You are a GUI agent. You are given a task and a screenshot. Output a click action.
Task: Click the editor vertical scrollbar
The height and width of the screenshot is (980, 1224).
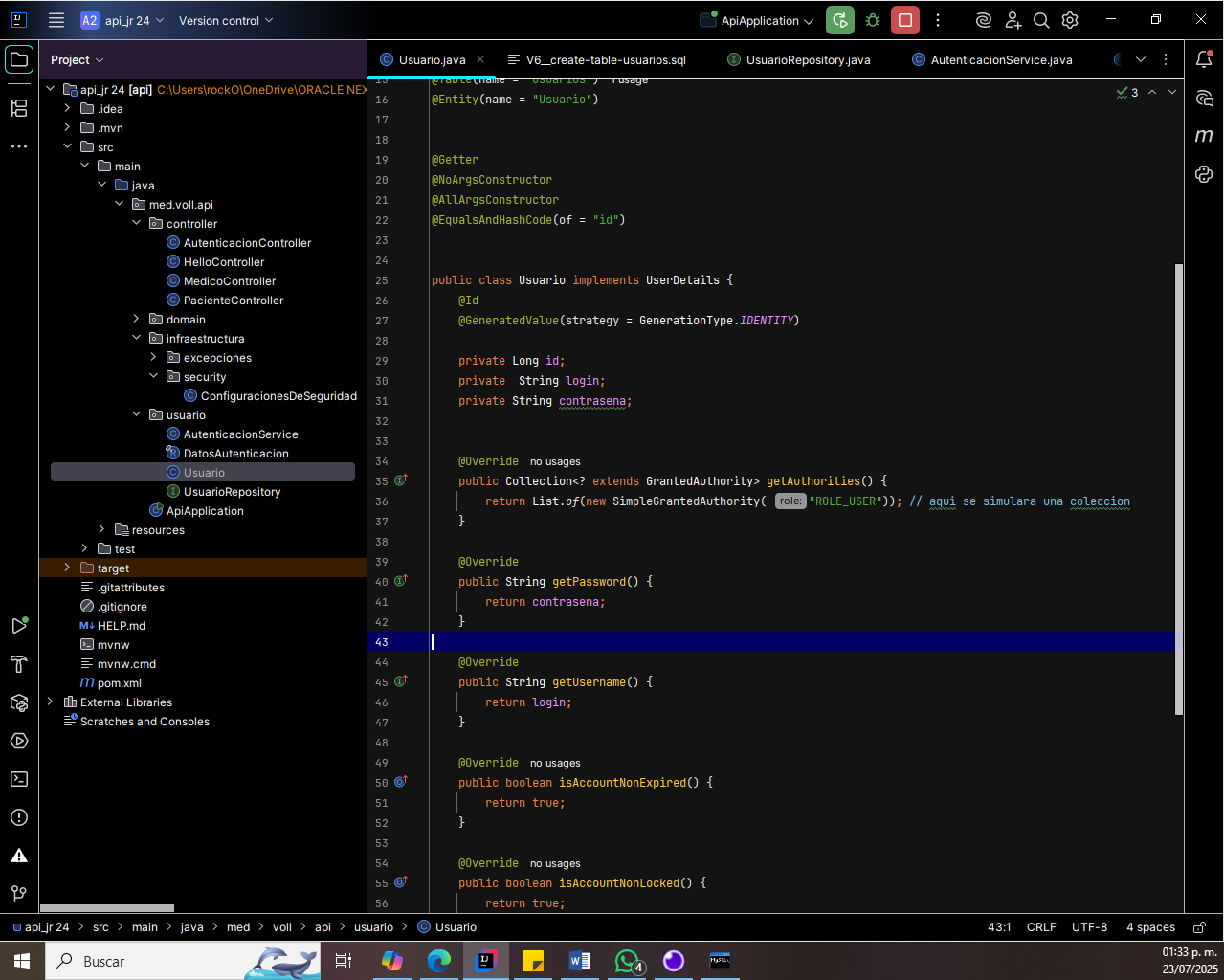coord(1179,488)
